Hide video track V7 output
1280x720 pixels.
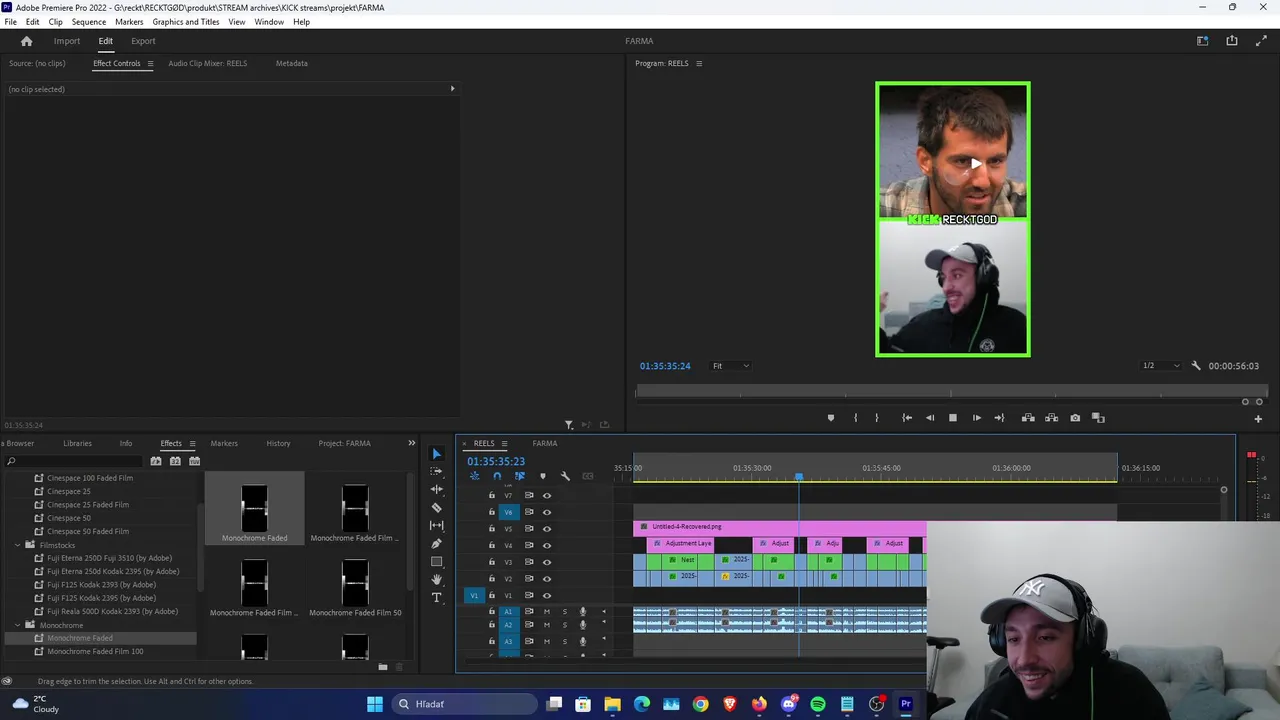(x=546, y=495)
